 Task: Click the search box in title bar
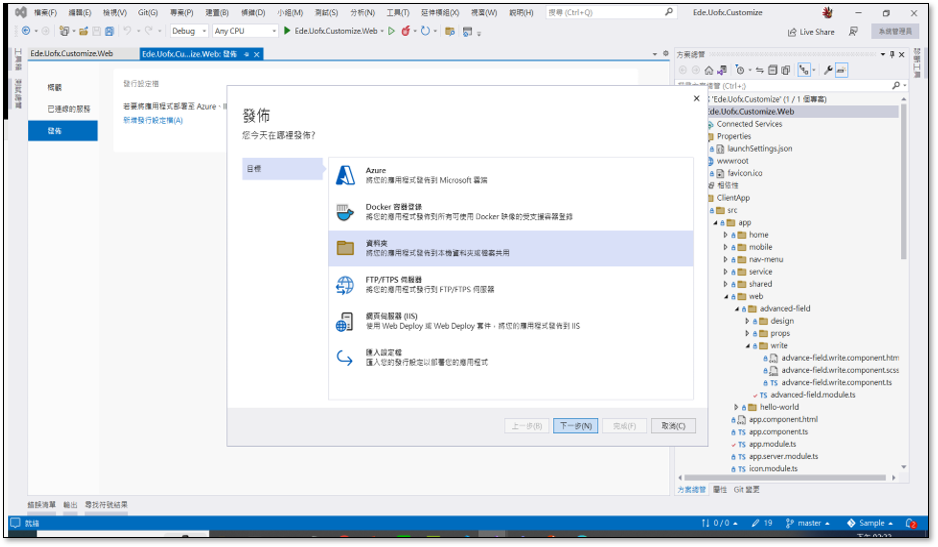[610, 12]
